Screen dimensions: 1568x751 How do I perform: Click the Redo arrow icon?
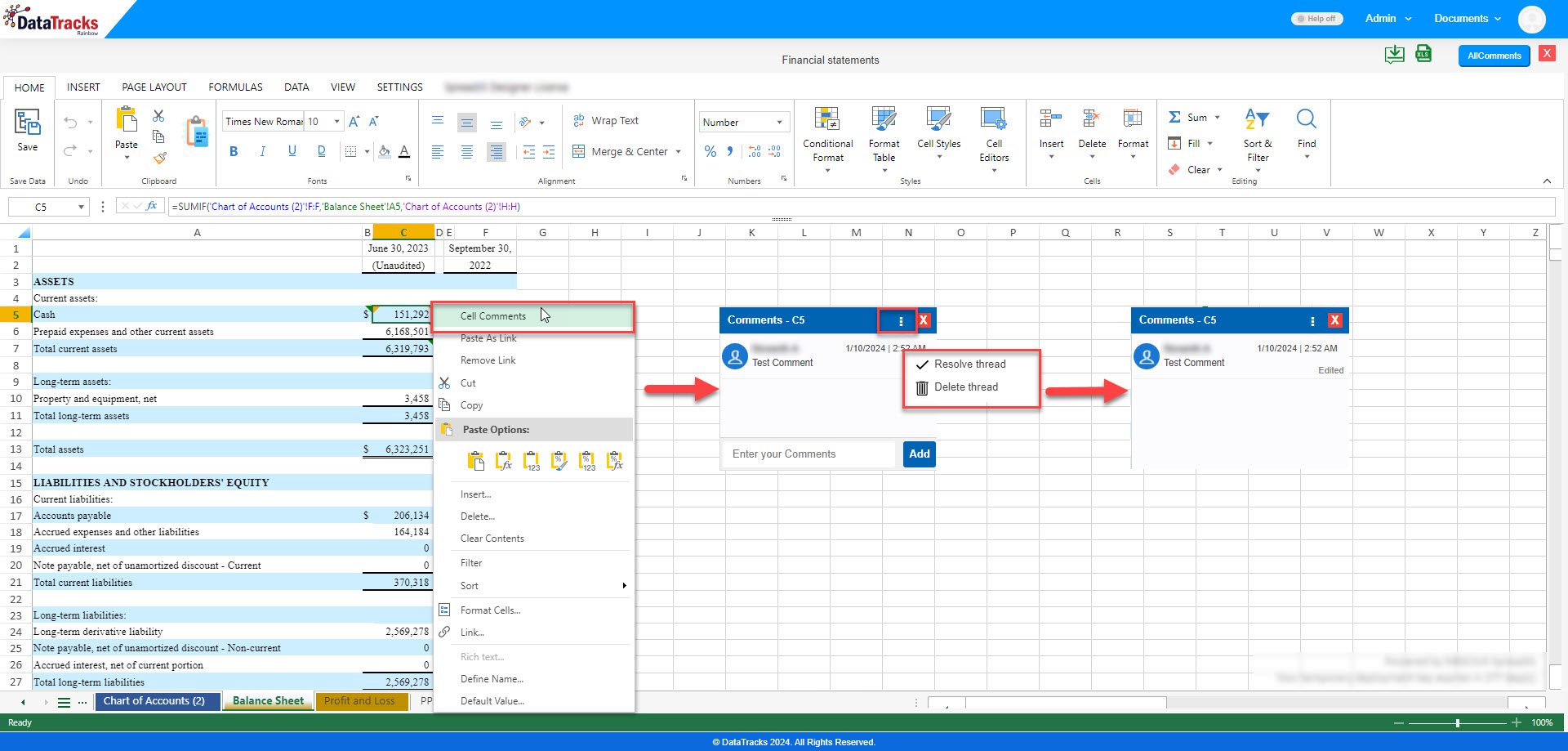[70, 150]
